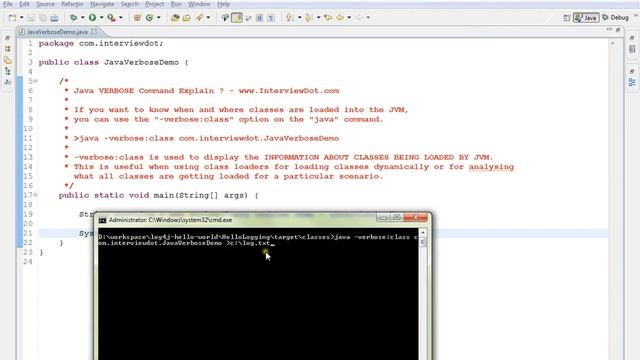Open the Back history dropdown arrow

point(349,18)
